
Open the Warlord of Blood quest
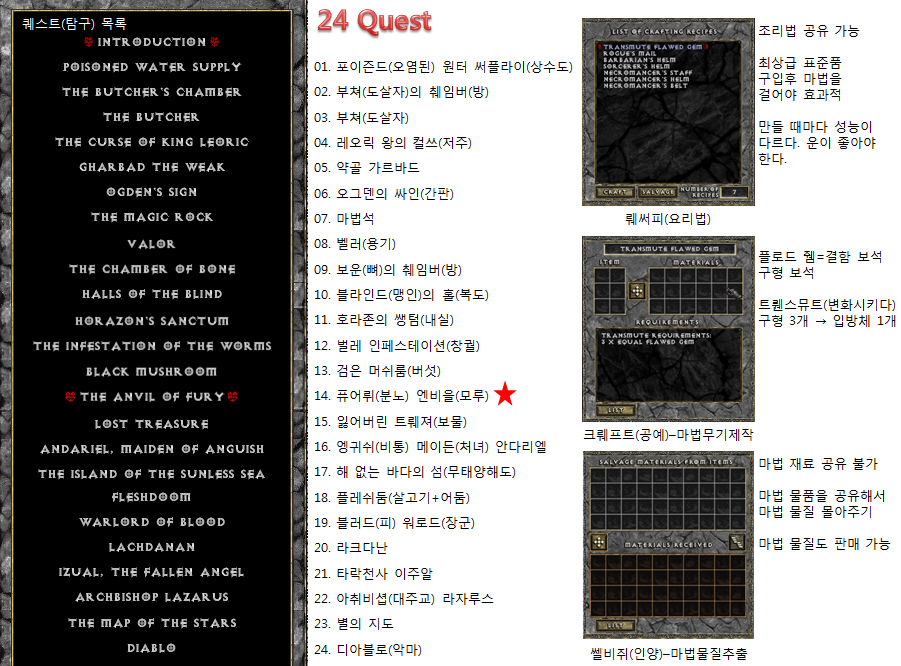tap(152, 522)
